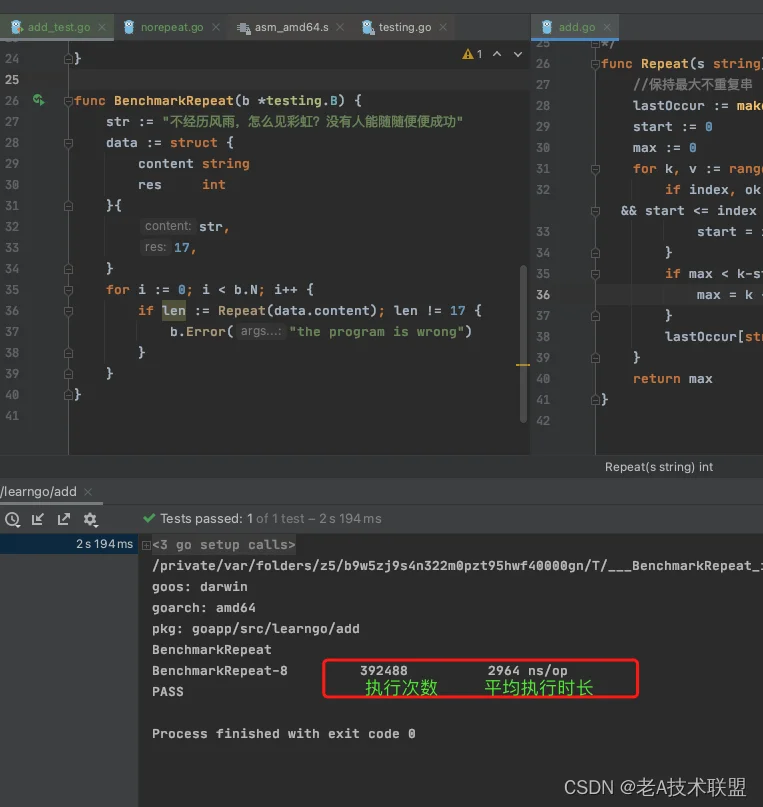This screenshot has height=807, width=763.
Task: Click line number 36 in add.go gutter
Action: point(543,295)
